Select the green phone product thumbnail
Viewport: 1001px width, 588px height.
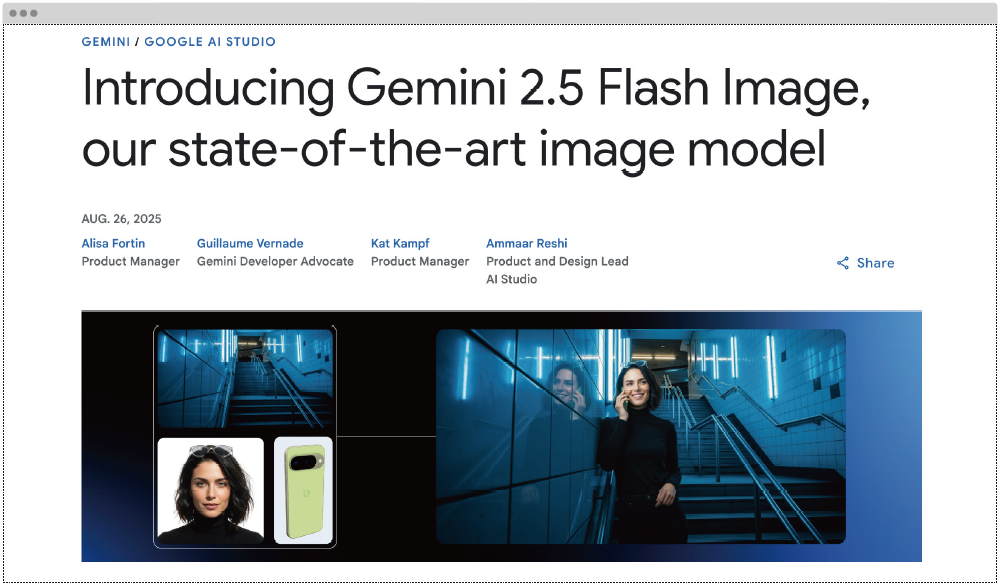[303, 490]
